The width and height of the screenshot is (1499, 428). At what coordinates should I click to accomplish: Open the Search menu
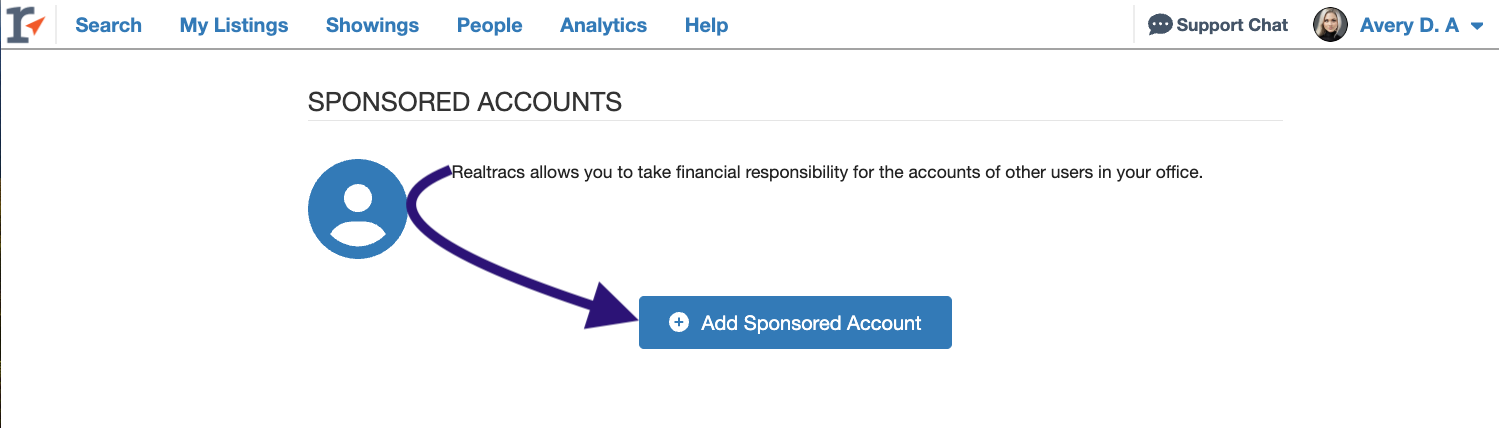click(x=108, y=25)
